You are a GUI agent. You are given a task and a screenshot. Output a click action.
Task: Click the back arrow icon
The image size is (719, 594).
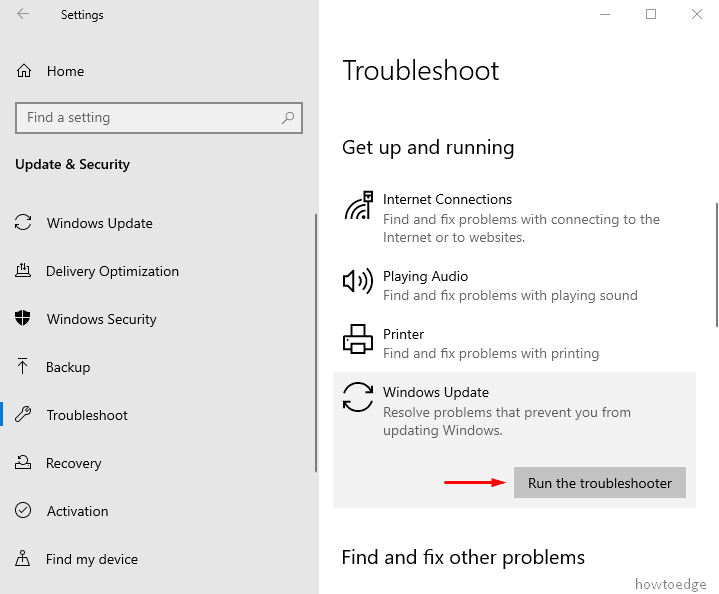[x=23, y=15]
